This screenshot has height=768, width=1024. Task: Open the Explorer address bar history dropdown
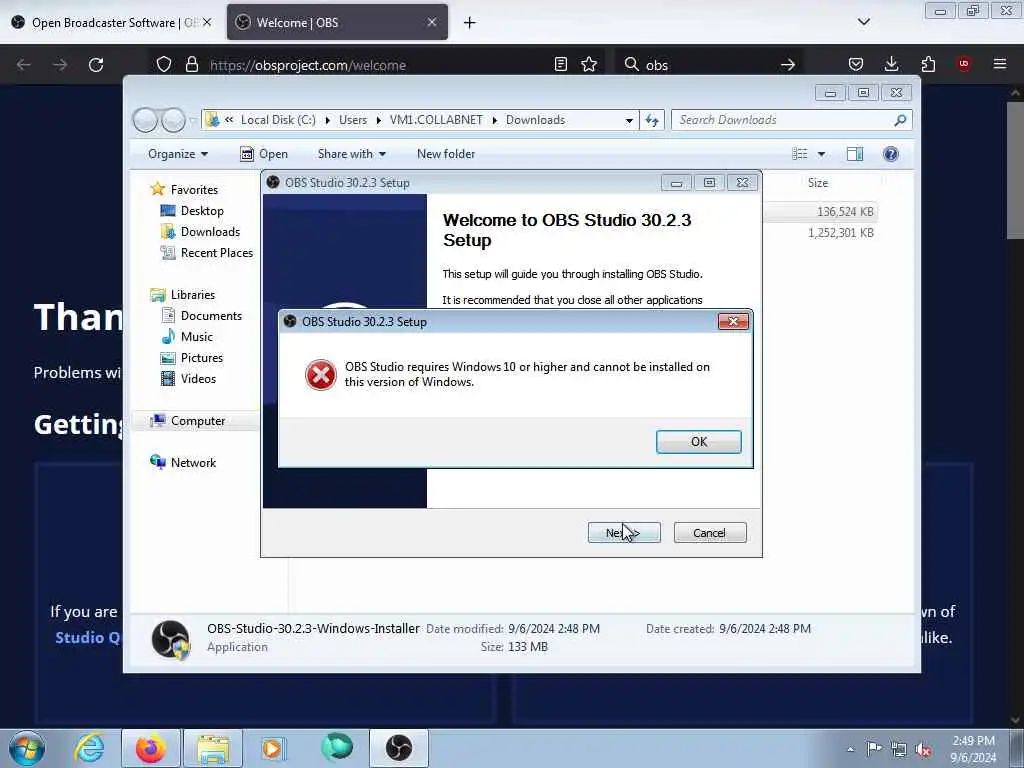(x=628, y=120)
